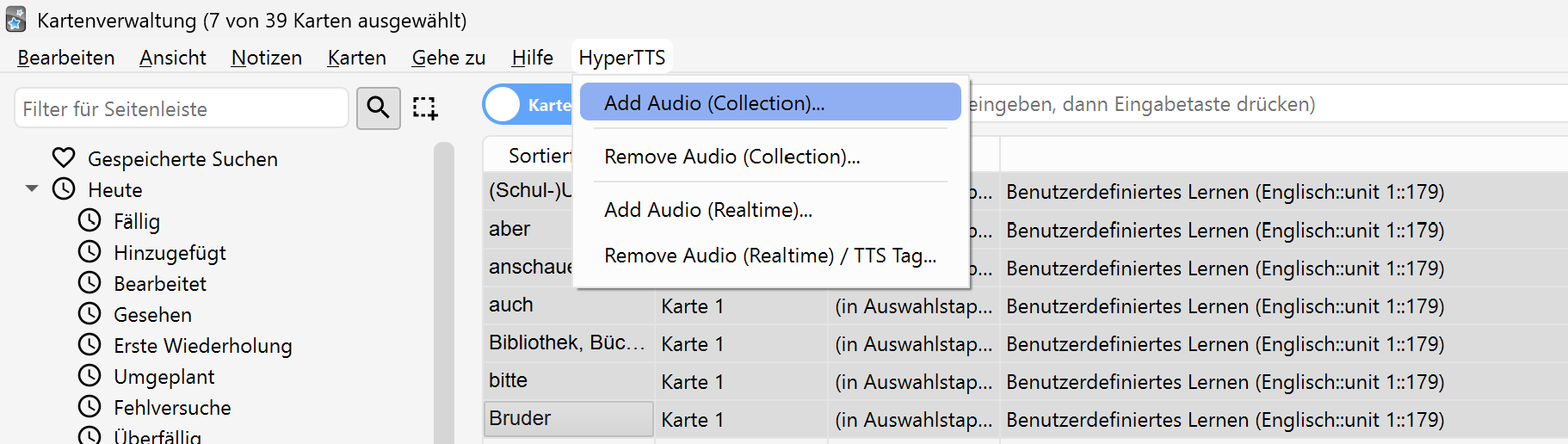
Task: Toggle the Karten/Notizen switch
Action: pos(527,105)
